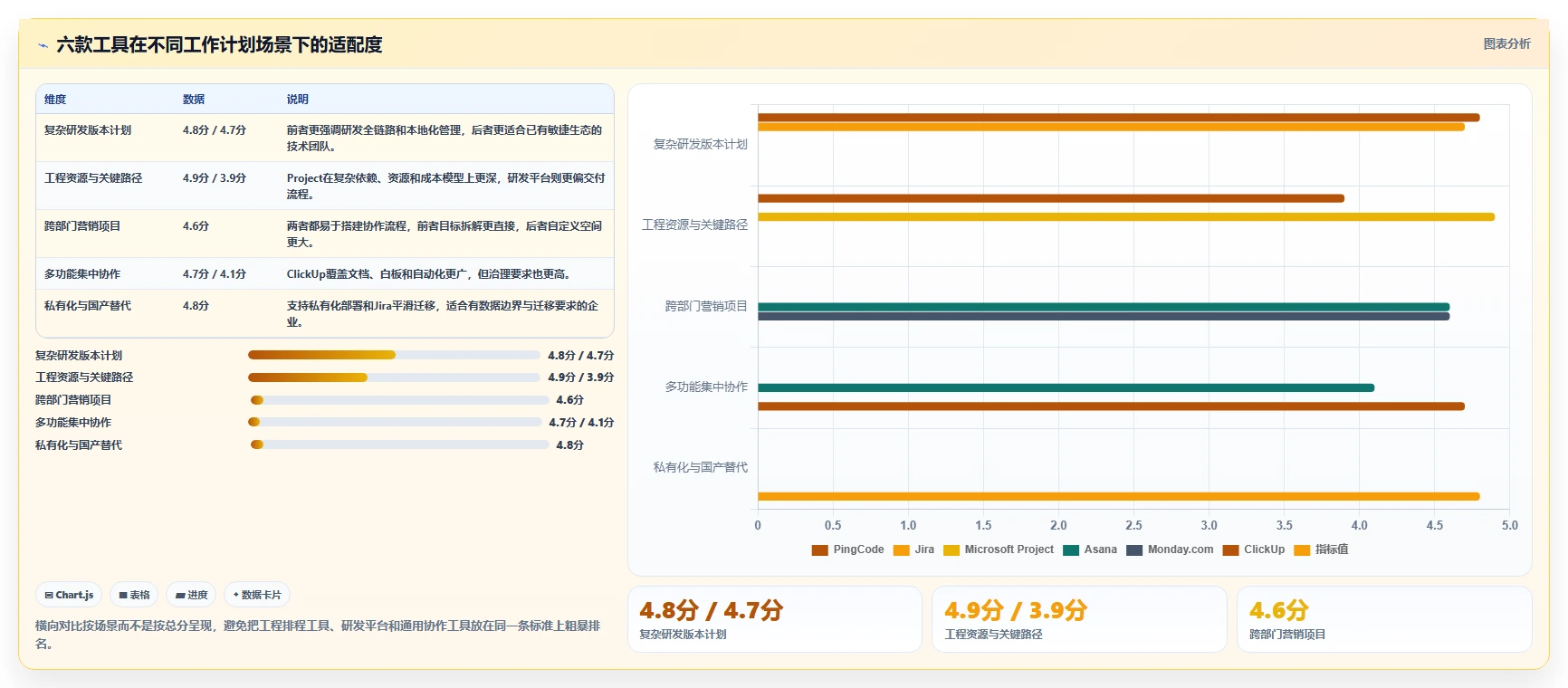Click the 维度 column header
Image resolution: width=1568 pixels, height=688 pixels.
[55, 100]
